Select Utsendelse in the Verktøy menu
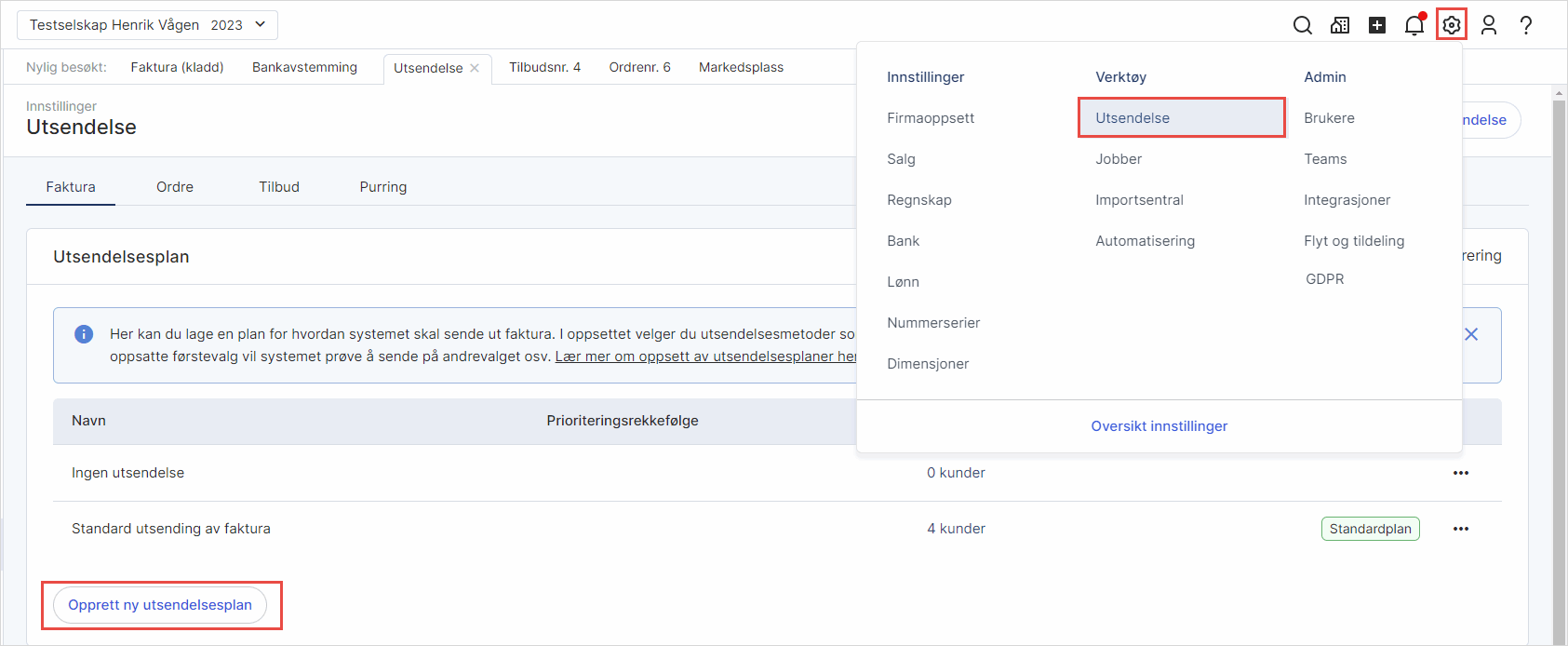The image size is (1568, 646). (x=1132, y=118)
